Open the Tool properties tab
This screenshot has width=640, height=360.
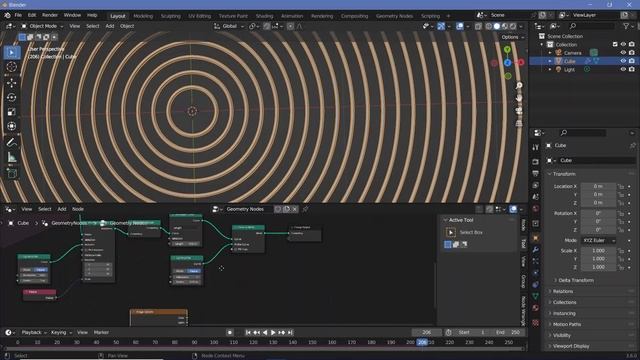point(536,147)
